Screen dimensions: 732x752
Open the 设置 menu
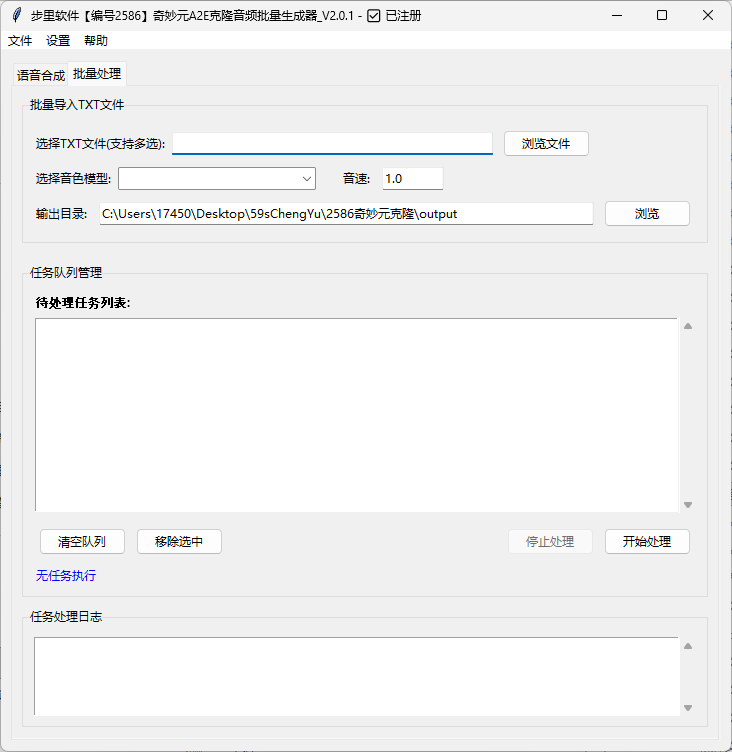(x=58, y=41)
